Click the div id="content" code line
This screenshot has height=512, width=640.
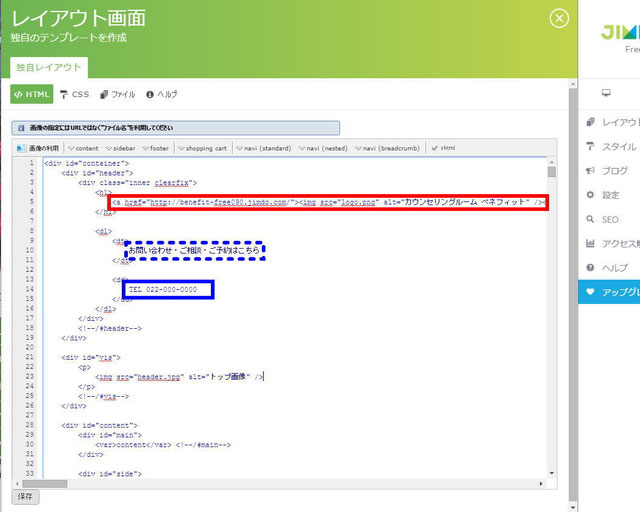[99, 425]
